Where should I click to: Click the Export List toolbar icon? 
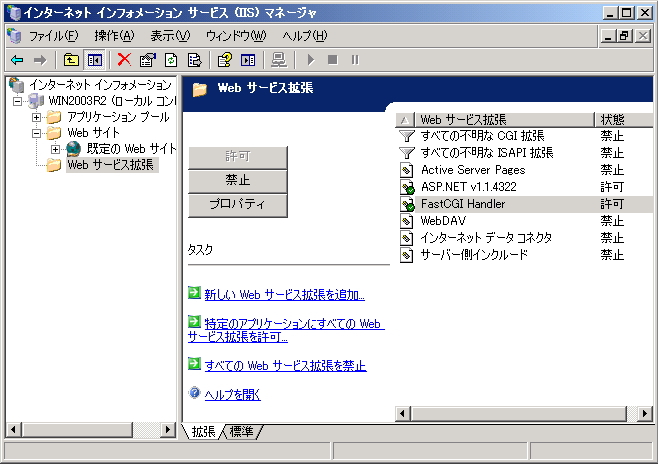coord(194,60)
